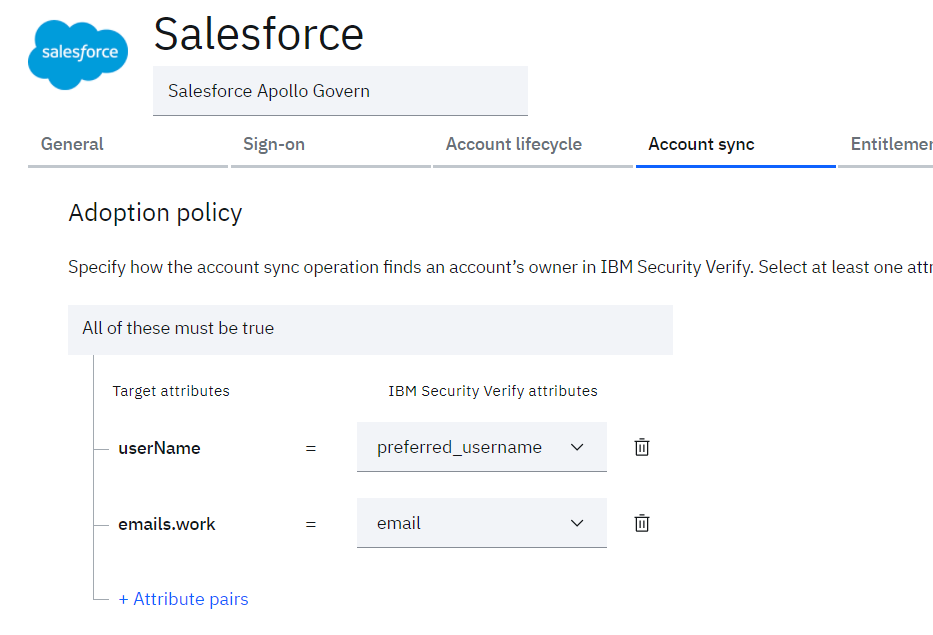Click IBM Security Verify attributes column header
This screenshot has height=635, width=933.
[x=493, y=391]
